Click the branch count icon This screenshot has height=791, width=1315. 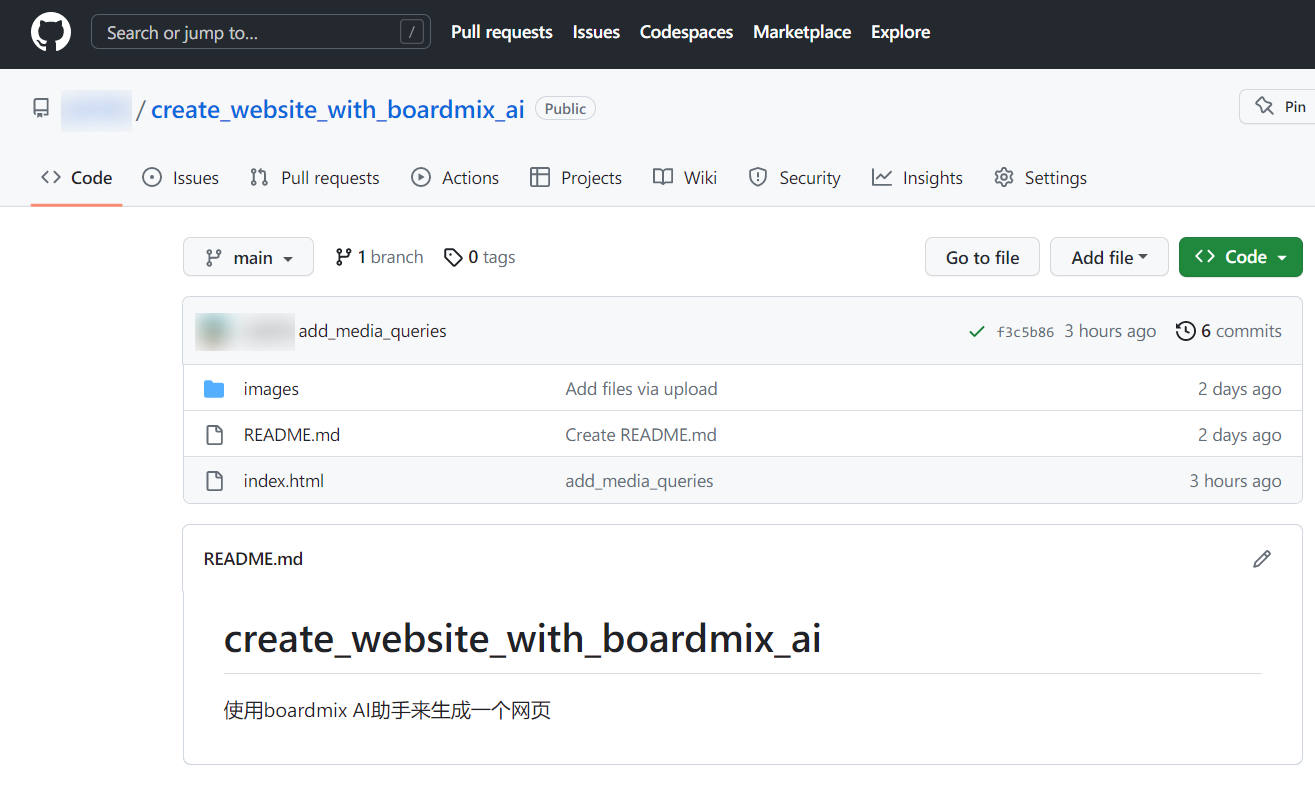(343, 257)
